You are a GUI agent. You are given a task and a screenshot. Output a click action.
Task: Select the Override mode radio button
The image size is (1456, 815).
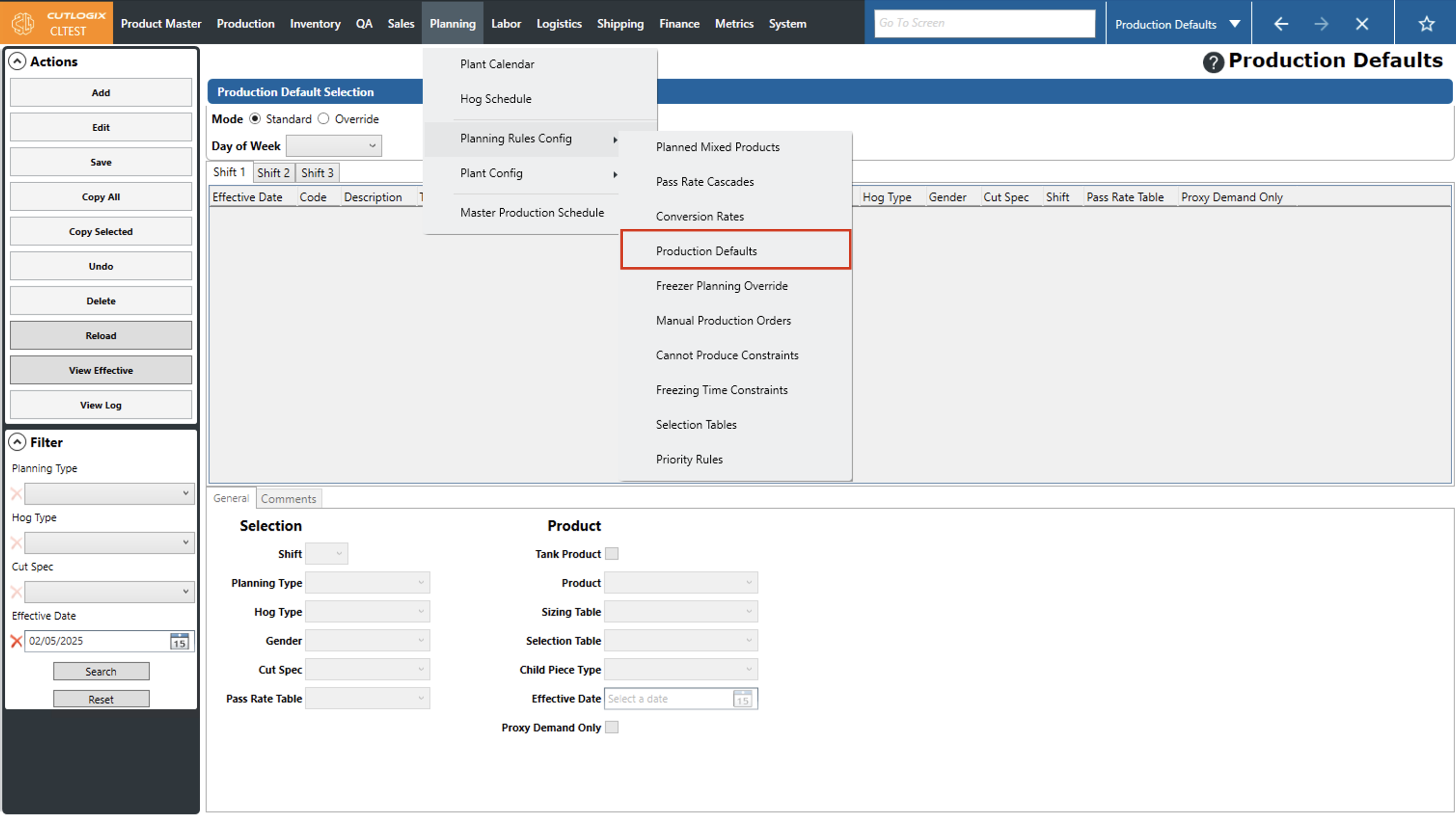click(323, 119)
